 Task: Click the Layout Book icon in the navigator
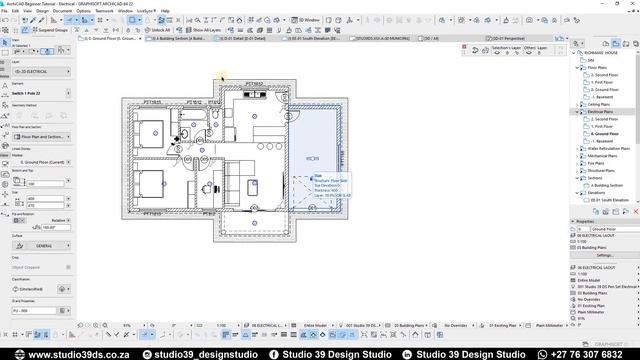626,44
